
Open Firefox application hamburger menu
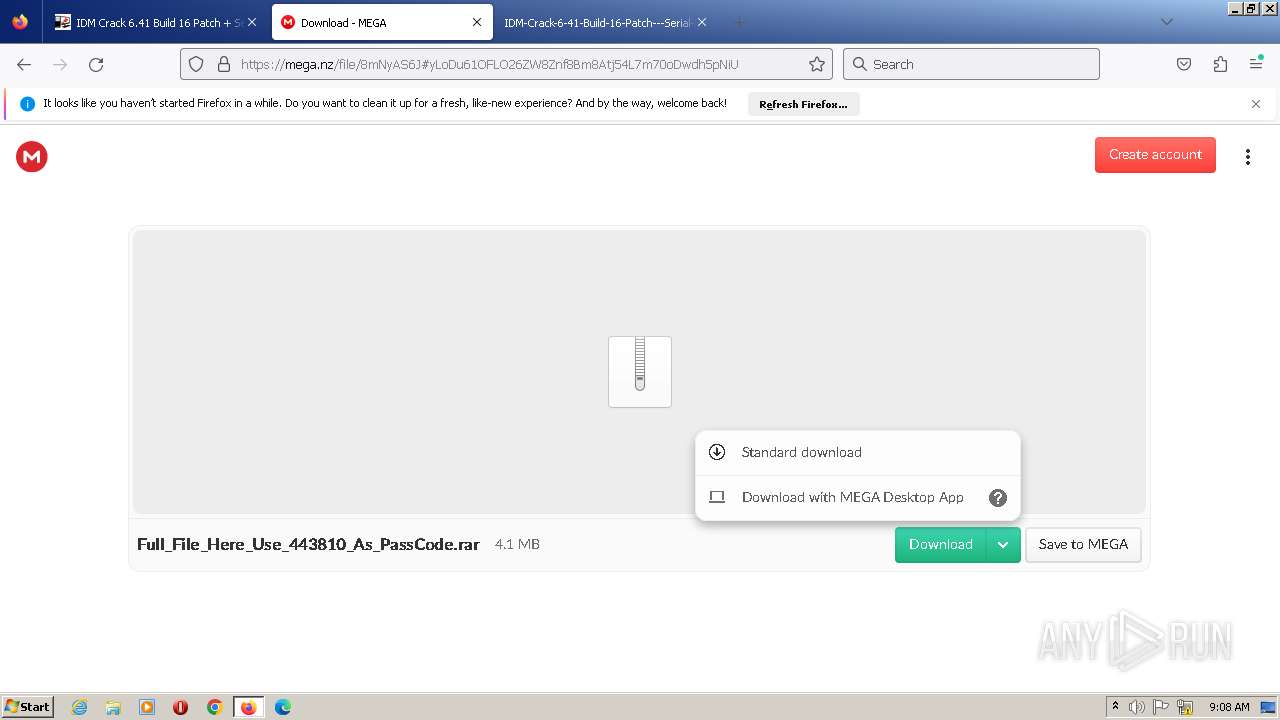coord(1256,64)
